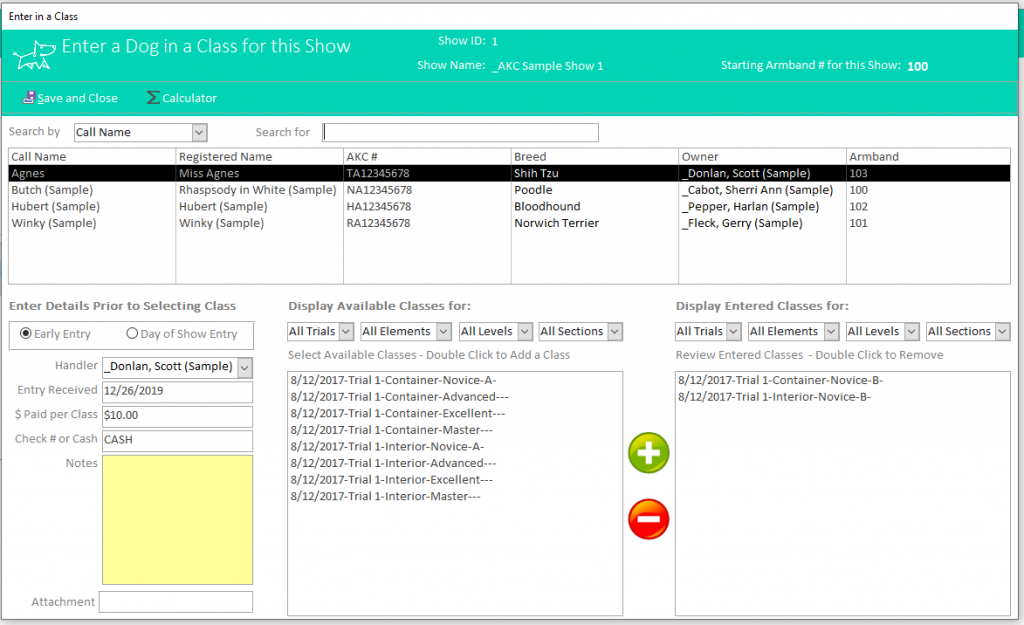Select the Early Entry radio button
The height and width of the screenshot is (625, 1024).
(26, 334)
